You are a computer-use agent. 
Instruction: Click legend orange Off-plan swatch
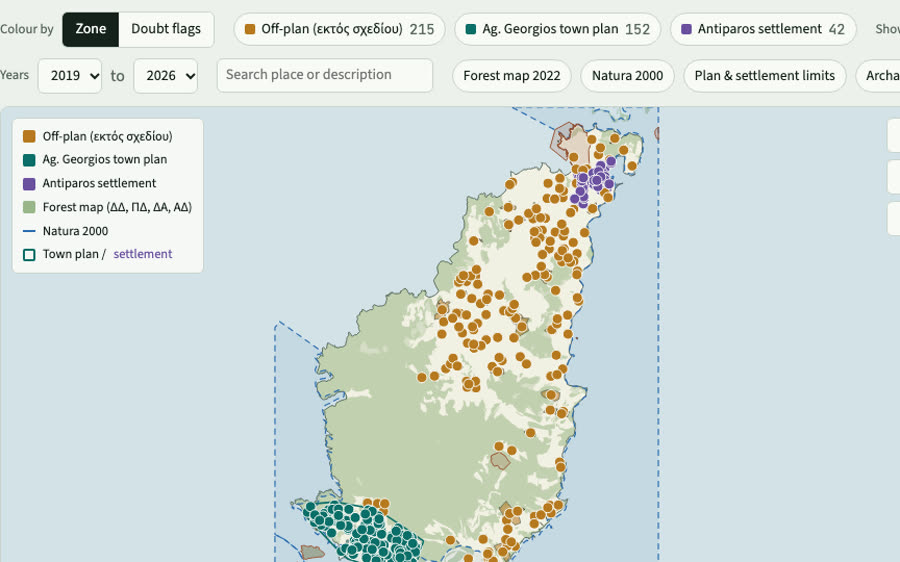[x=29, y=137]
